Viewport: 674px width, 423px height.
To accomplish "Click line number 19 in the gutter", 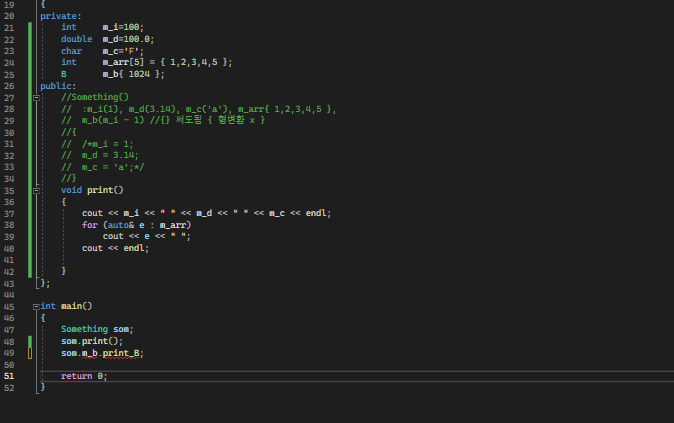I will [x=10, y=4].
